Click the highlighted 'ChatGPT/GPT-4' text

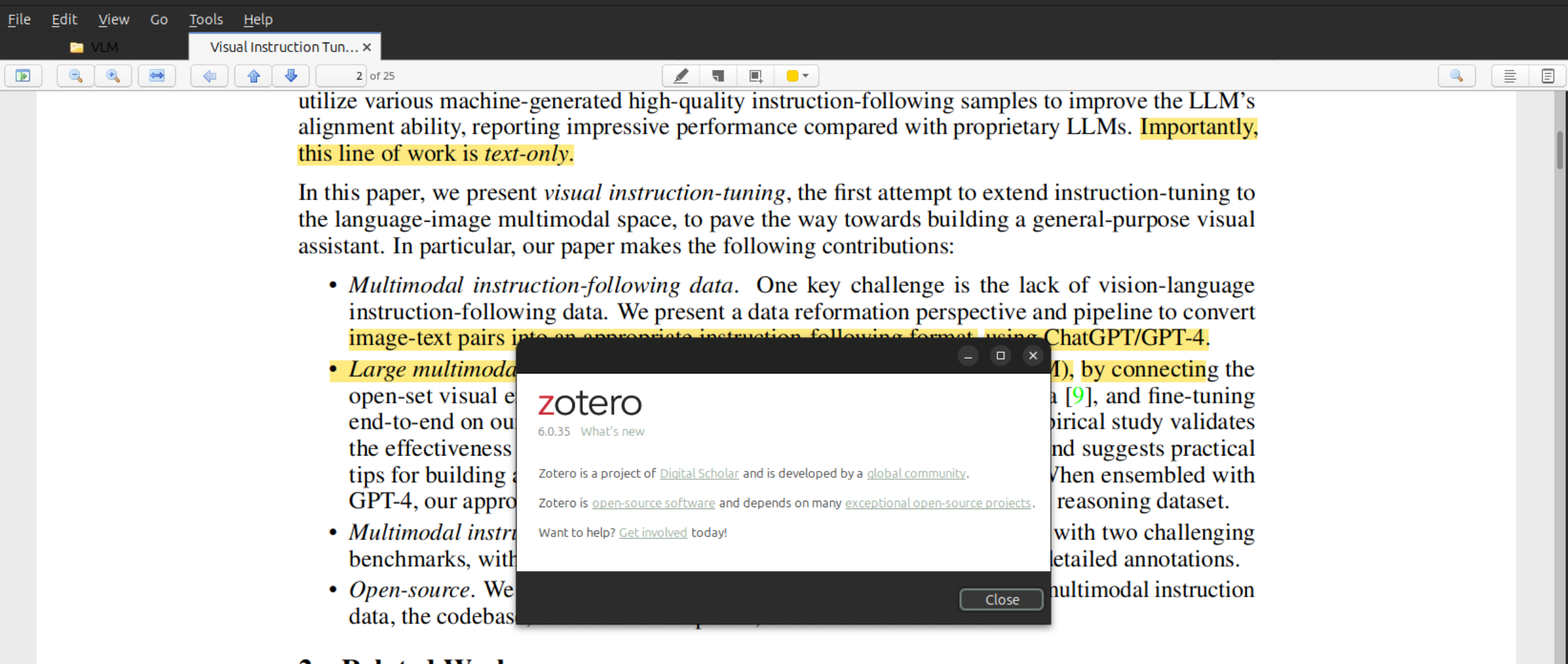pos(1123,337)
